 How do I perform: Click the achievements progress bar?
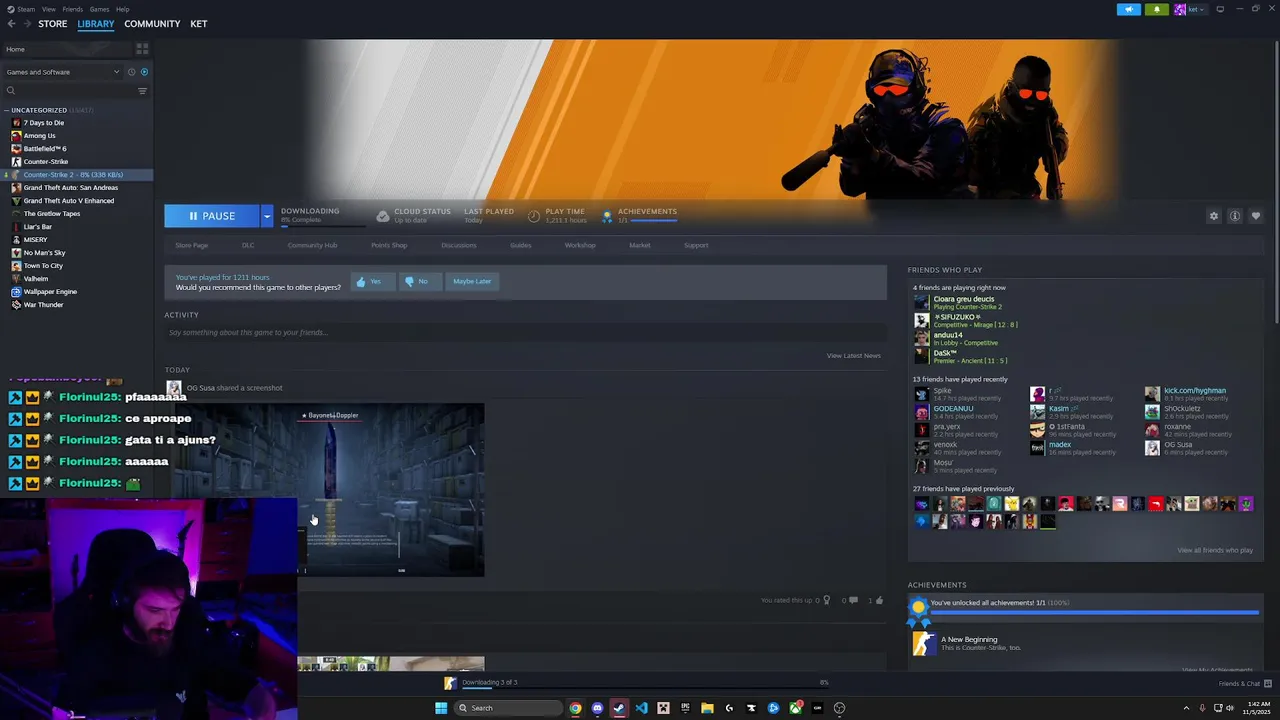[1094, 612]
